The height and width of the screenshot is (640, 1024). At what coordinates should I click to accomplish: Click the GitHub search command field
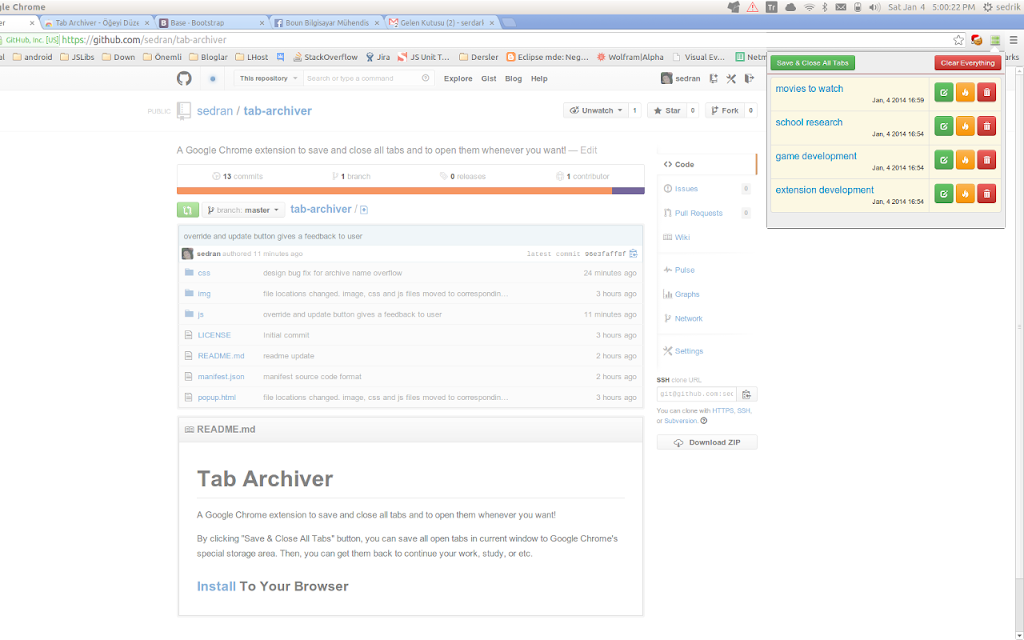coord(368,78)
